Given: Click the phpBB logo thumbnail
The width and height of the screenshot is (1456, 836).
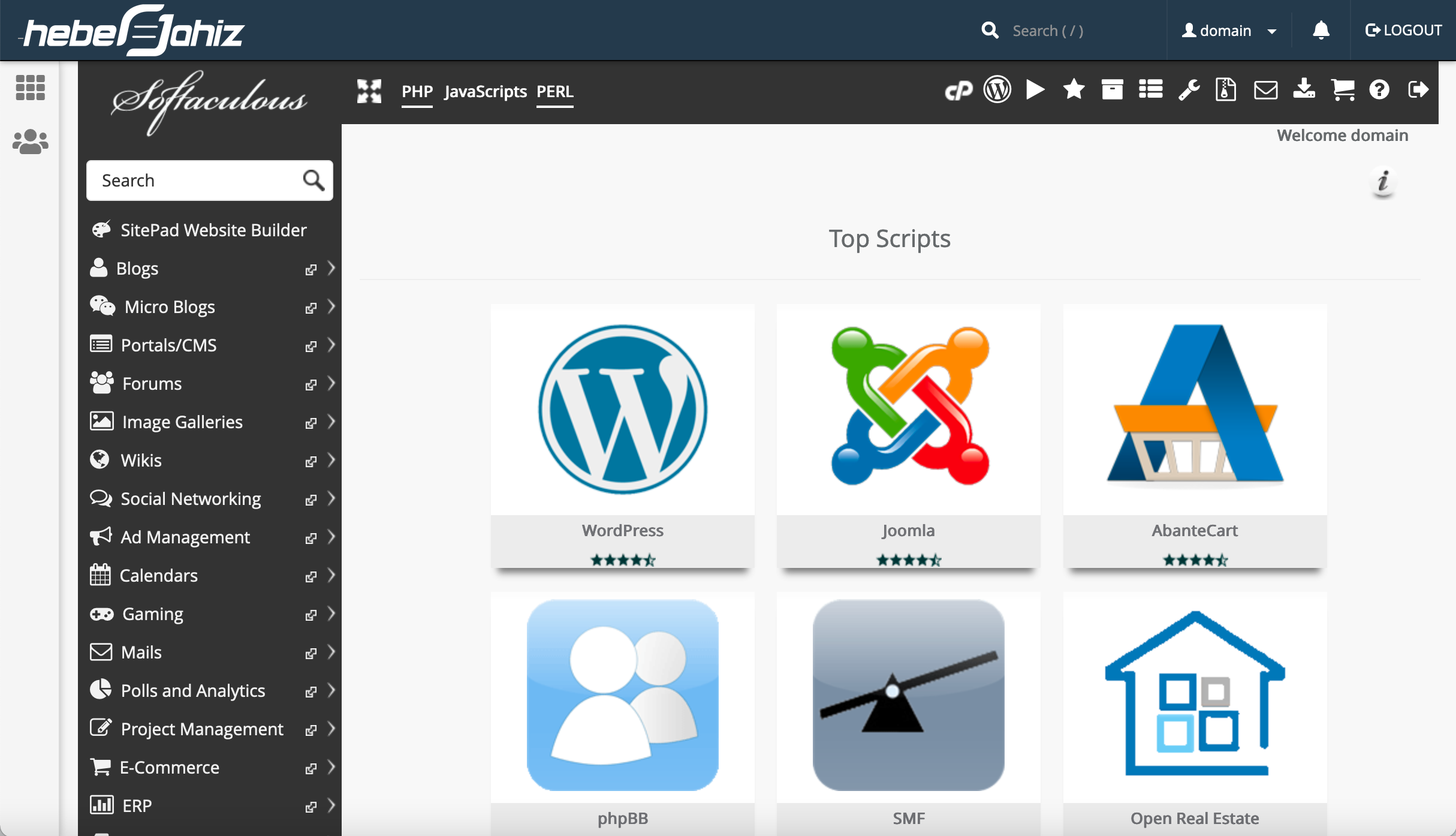Looking at the screenshot, I should click(x=622, y=695).
